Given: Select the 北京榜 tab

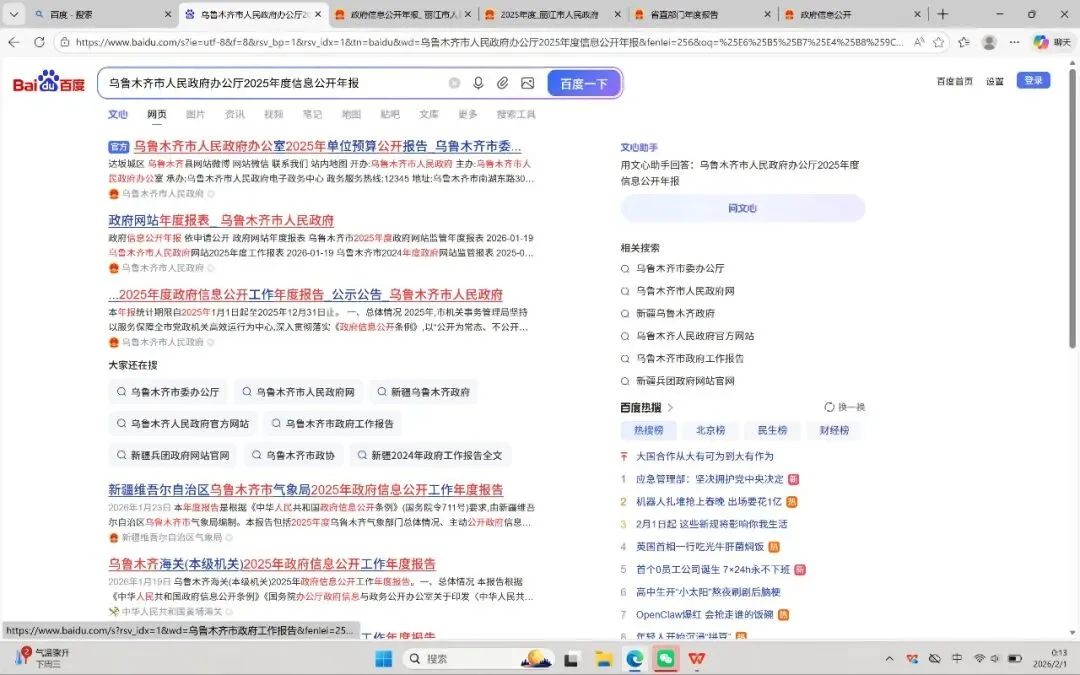Looking at the screenshot, I should coord(710,430).
